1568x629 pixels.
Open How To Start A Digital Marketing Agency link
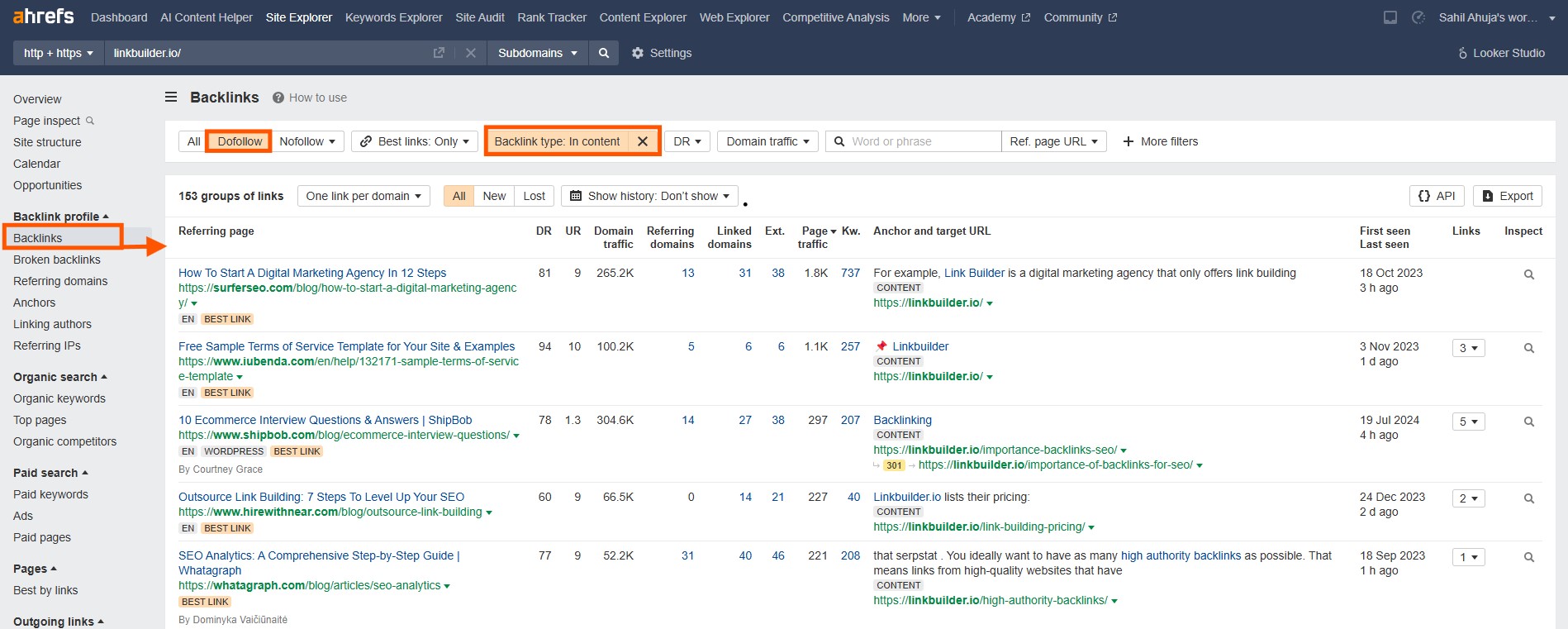[x=312, y=273]
